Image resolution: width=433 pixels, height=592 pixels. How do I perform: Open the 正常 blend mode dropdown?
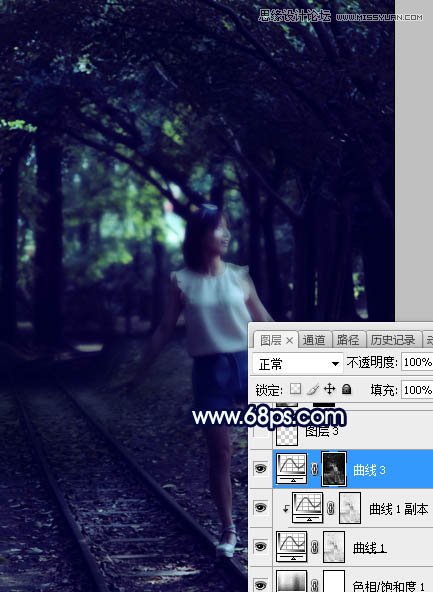tap(297, 364)
